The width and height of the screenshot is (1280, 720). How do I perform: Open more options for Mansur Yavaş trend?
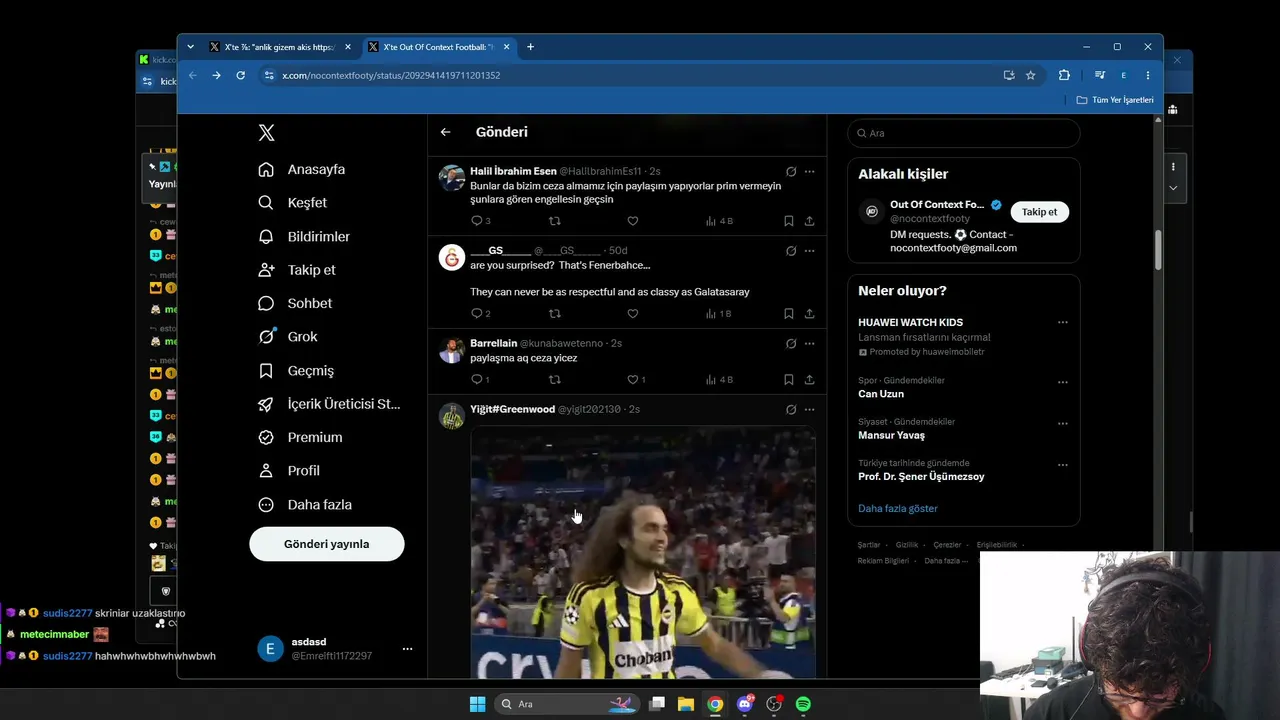[1062, 423]
